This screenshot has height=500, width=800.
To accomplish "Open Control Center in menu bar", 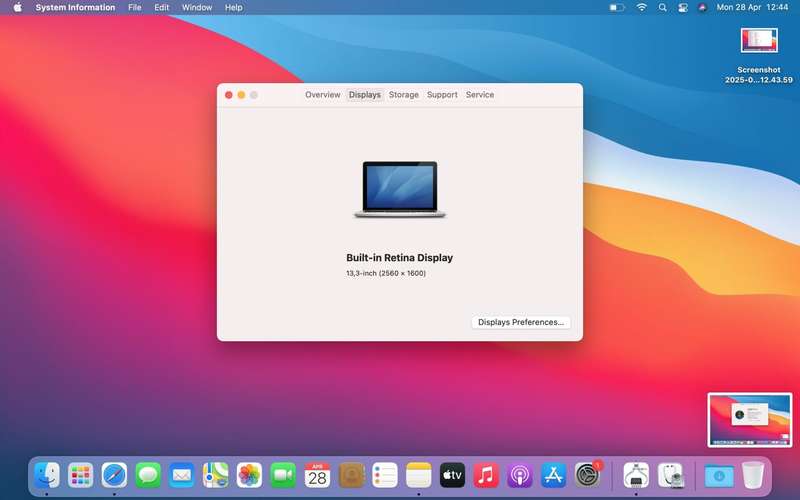I will [x=683, y=8].
